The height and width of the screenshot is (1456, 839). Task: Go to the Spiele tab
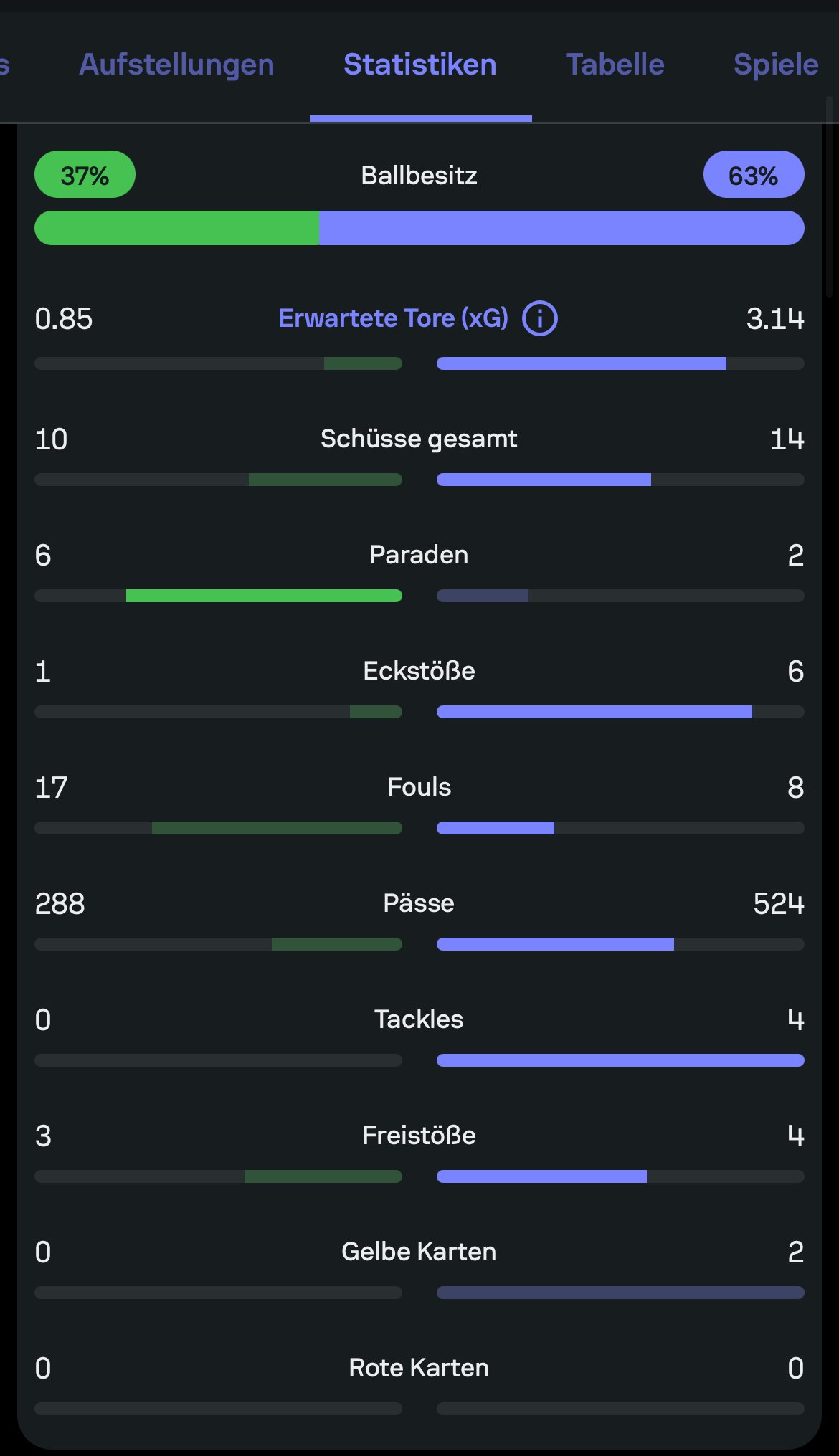[x=776, y=65]
